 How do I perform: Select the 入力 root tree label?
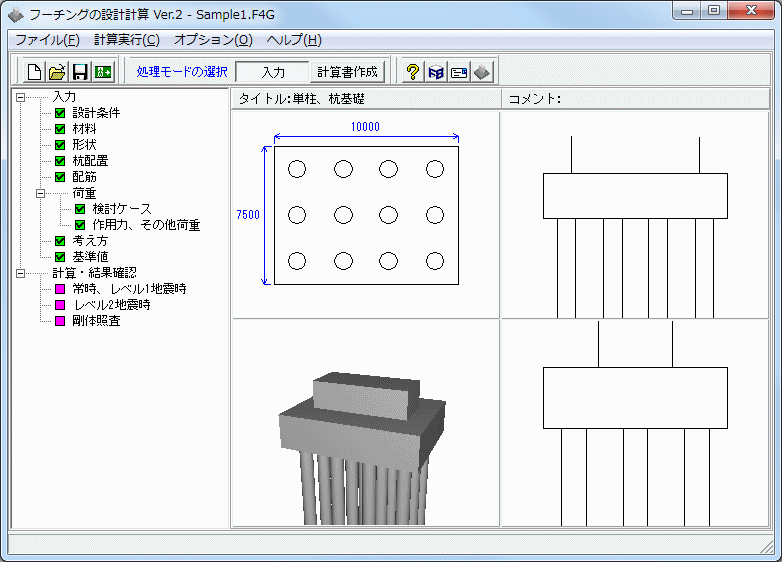pyautogui.click(x=64, y=97)
